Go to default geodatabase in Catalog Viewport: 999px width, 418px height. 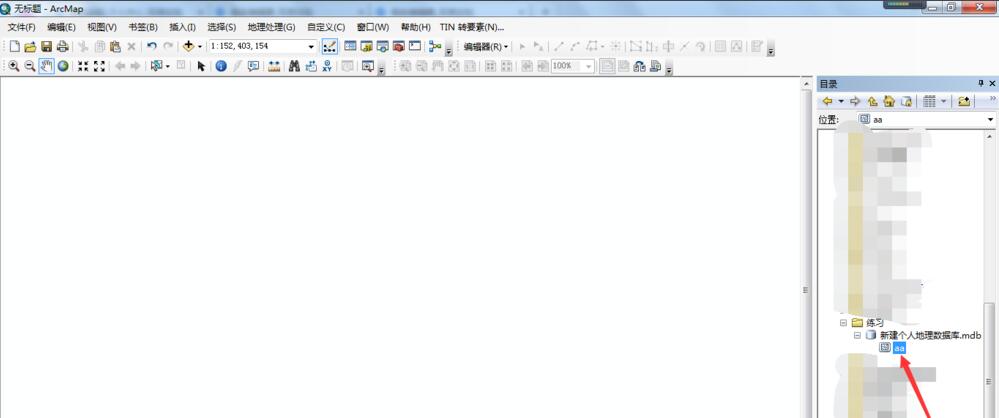click(906, 101)
